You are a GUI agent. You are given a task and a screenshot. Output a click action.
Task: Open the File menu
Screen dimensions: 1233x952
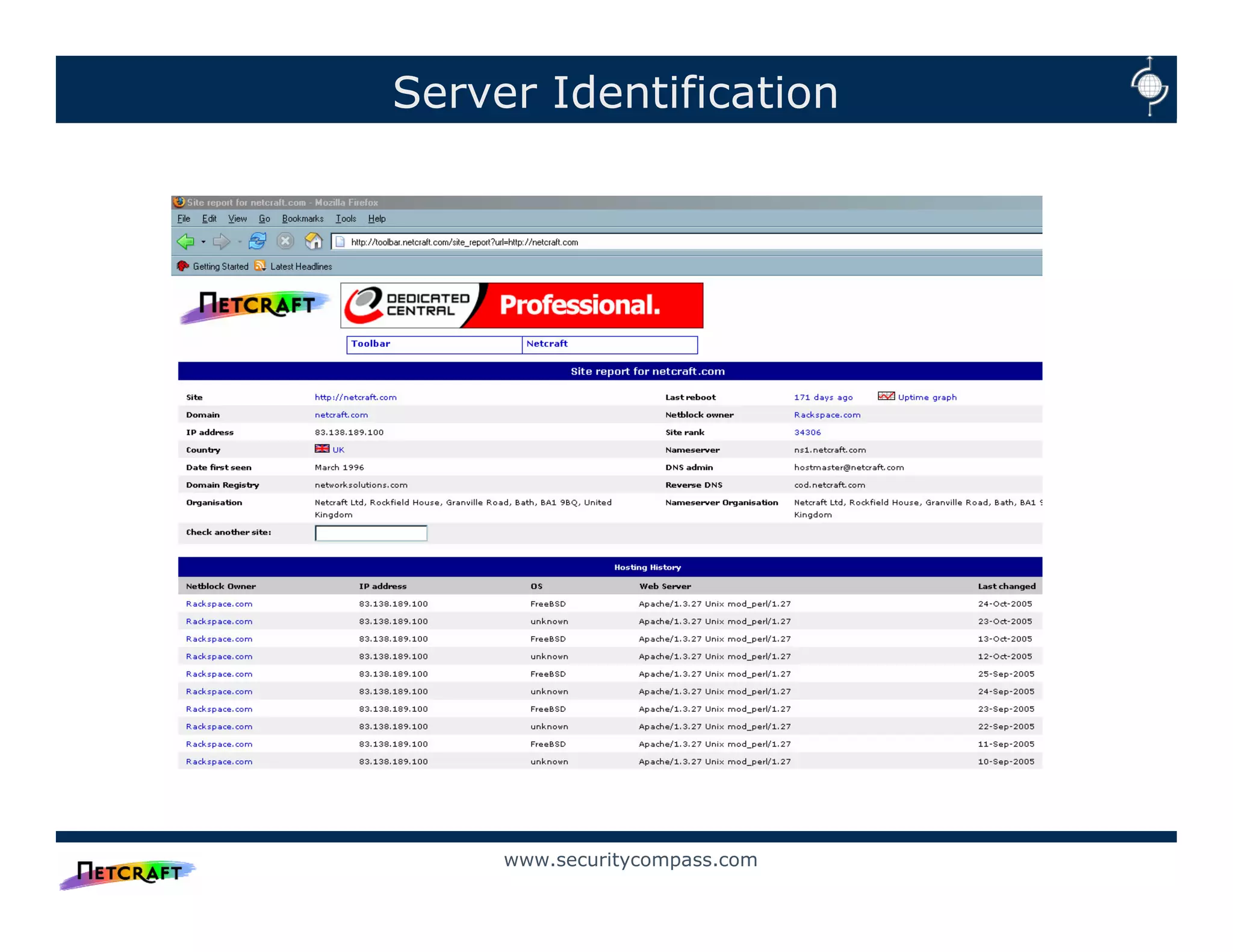pos(184,219)
